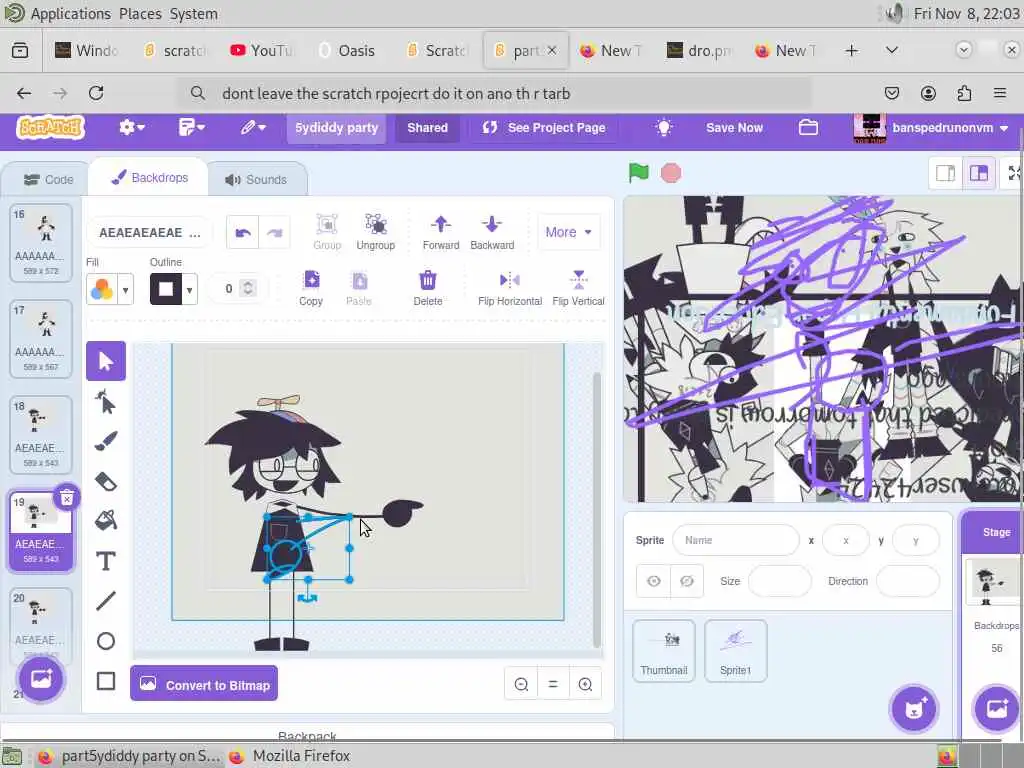Select the Circle tool
Viewport: 1024px width, 768px height.
106,641
